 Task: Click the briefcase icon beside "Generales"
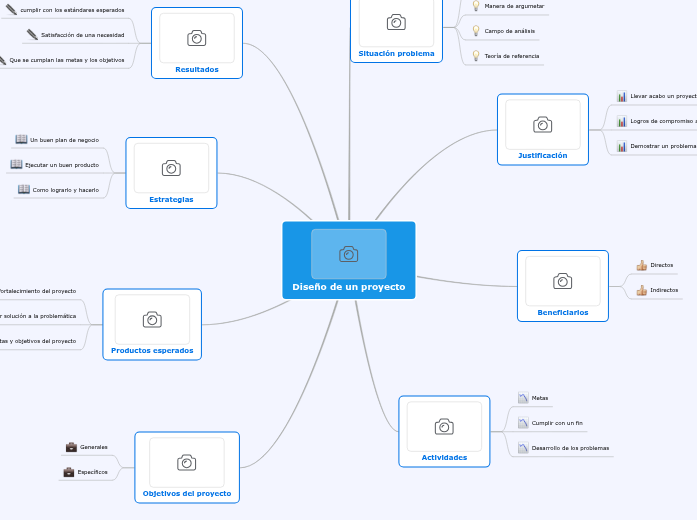click(71, 447)
